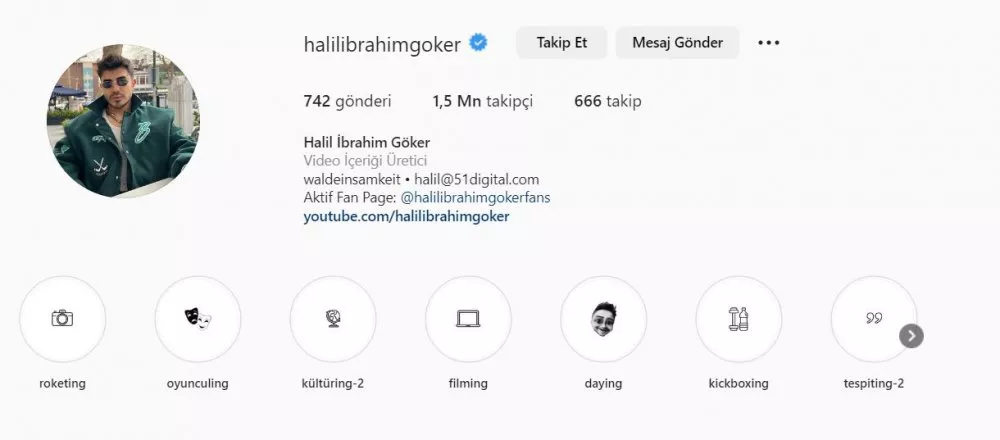
Task: Open the oyunculing theater masks highlight
Action: pyautogui.click(x=198, y=319)
